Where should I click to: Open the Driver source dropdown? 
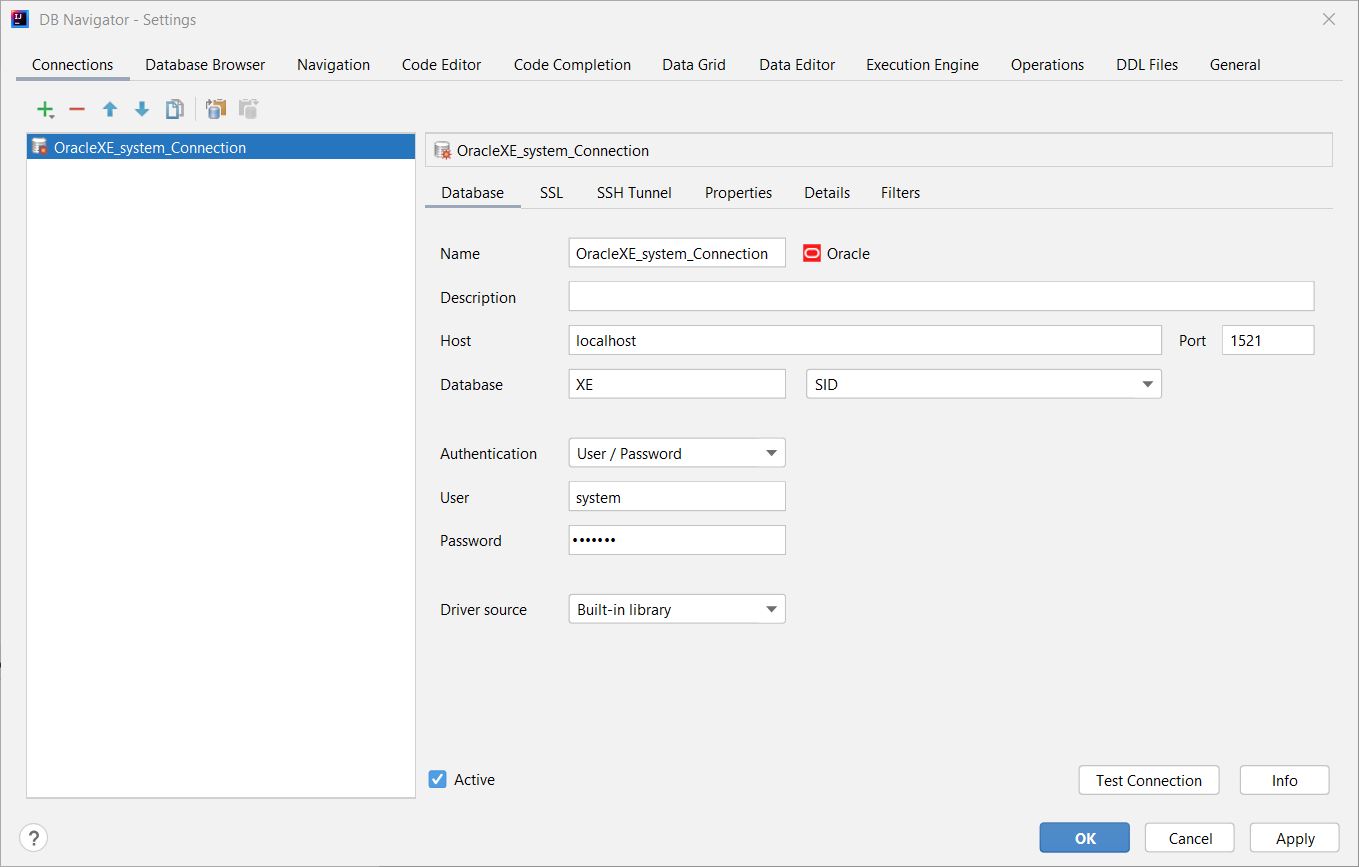pos(676,610)
